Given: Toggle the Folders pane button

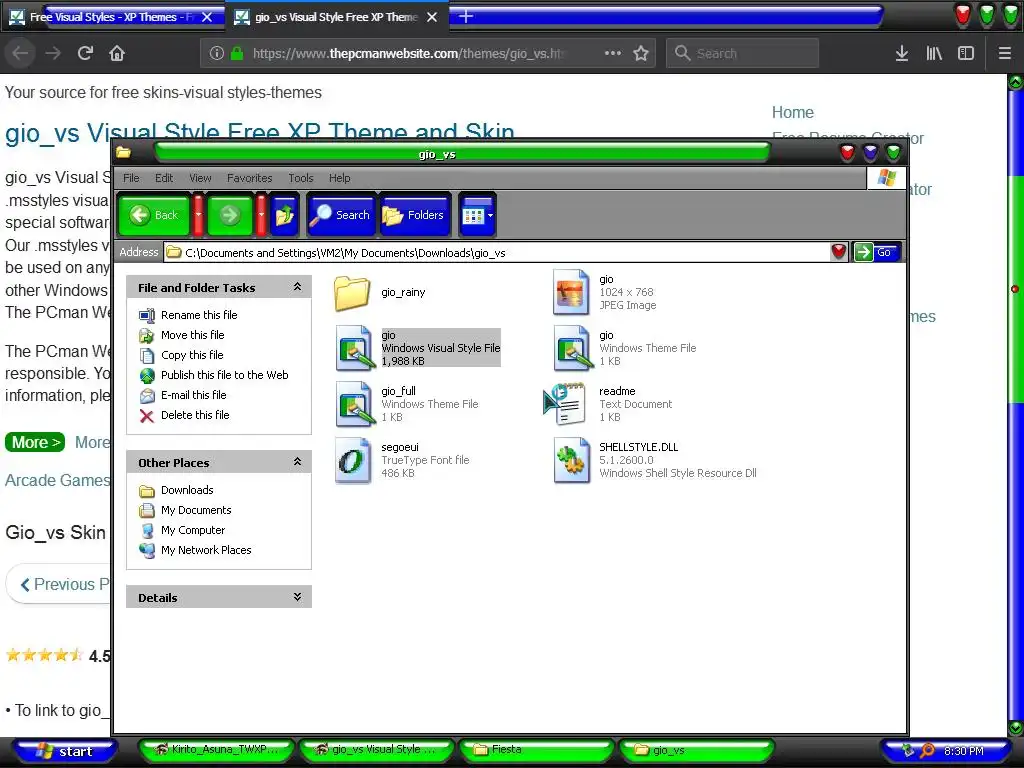Looking at the screenshot, I should click(x=415, y=215).
